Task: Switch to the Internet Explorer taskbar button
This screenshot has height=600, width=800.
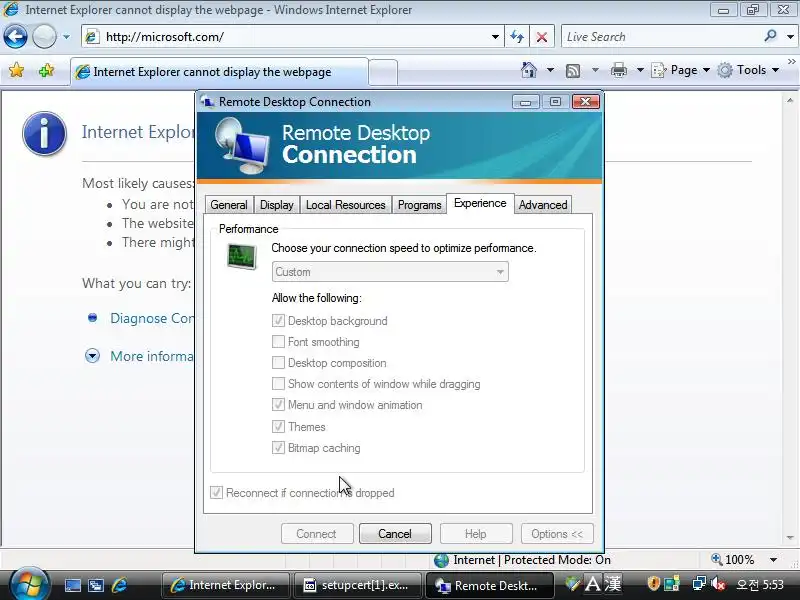Action: coord(226,585)
